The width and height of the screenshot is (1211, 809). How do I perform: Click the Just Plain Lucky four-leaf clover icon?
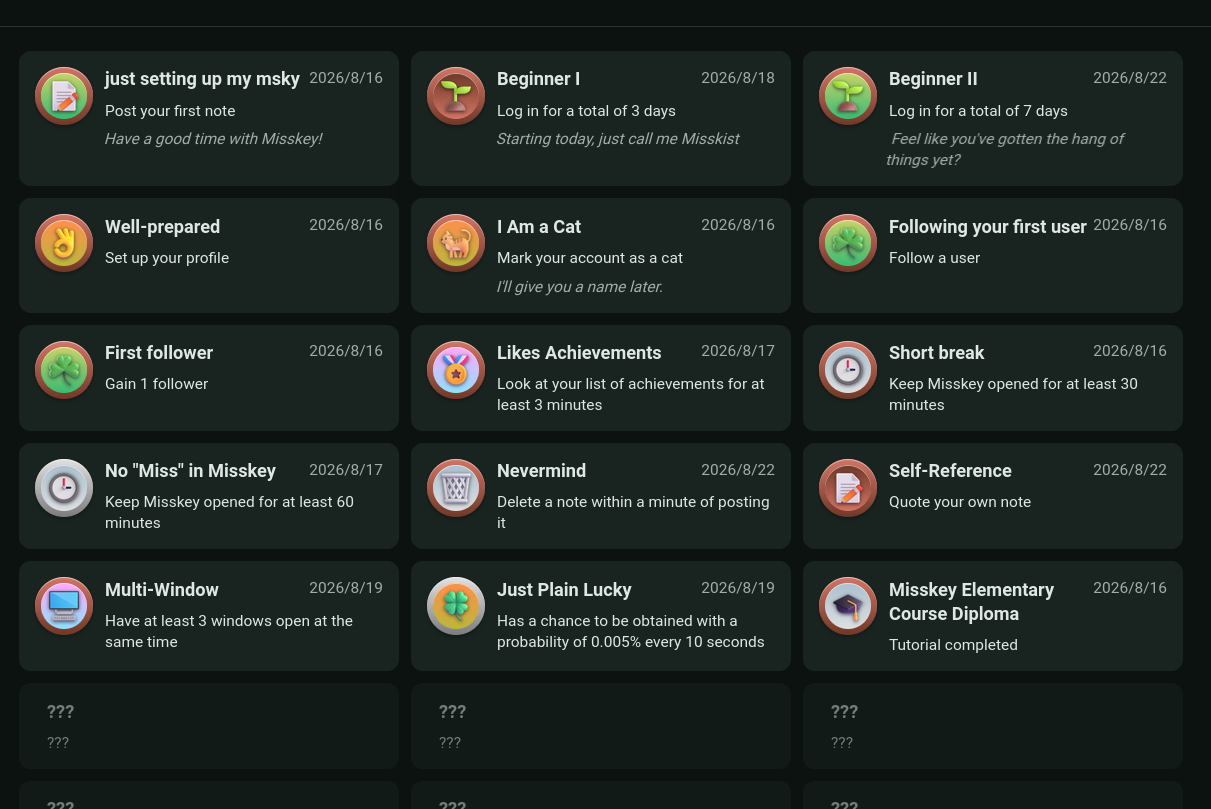pos(456,606)
